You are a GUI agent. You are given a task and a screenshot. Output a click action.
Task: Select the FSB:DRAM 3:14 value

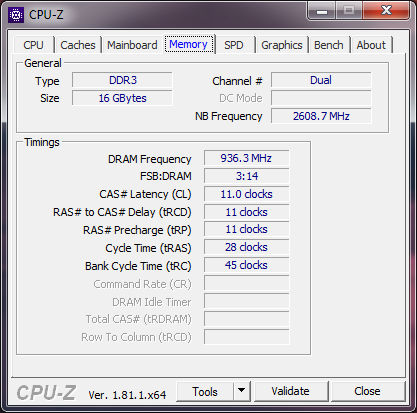point(246,176)
